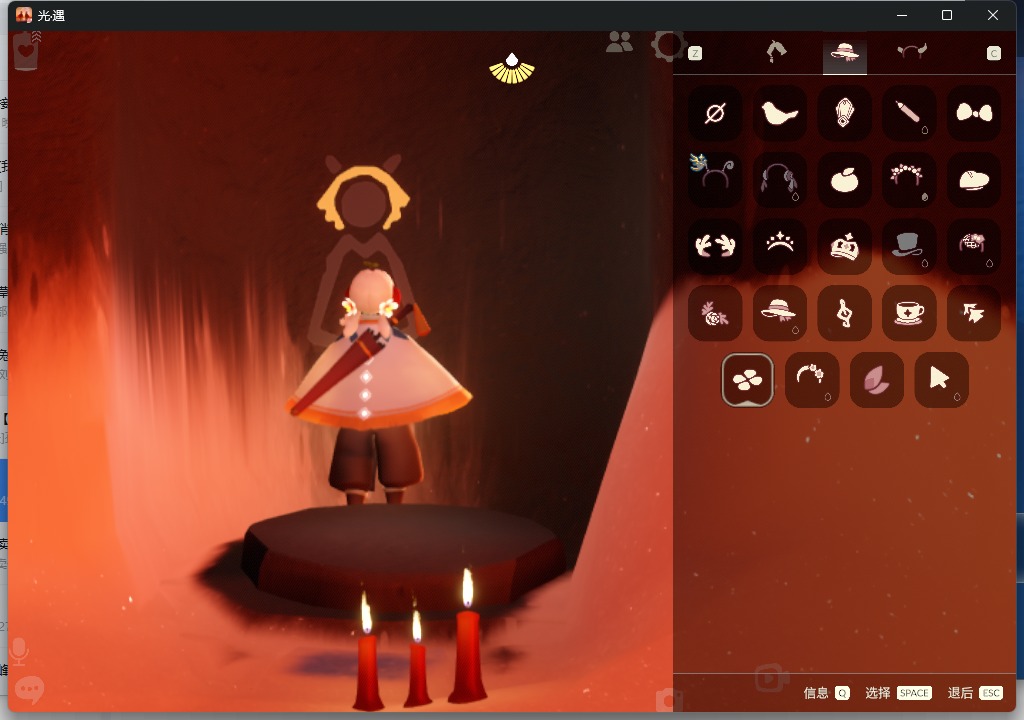Minimize the 光遇 game window
Image resolution: width=1024 pixels, height=720 pixels.
click(x=902, y=15)
